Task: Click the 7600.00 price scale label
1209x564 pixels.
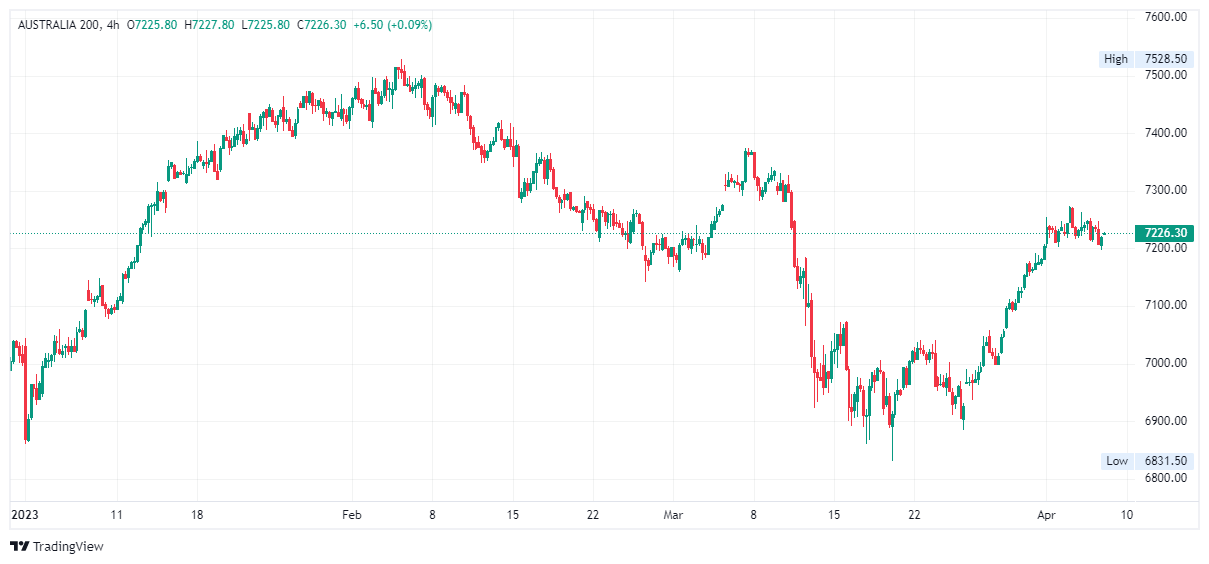Action: point(1166,17)
